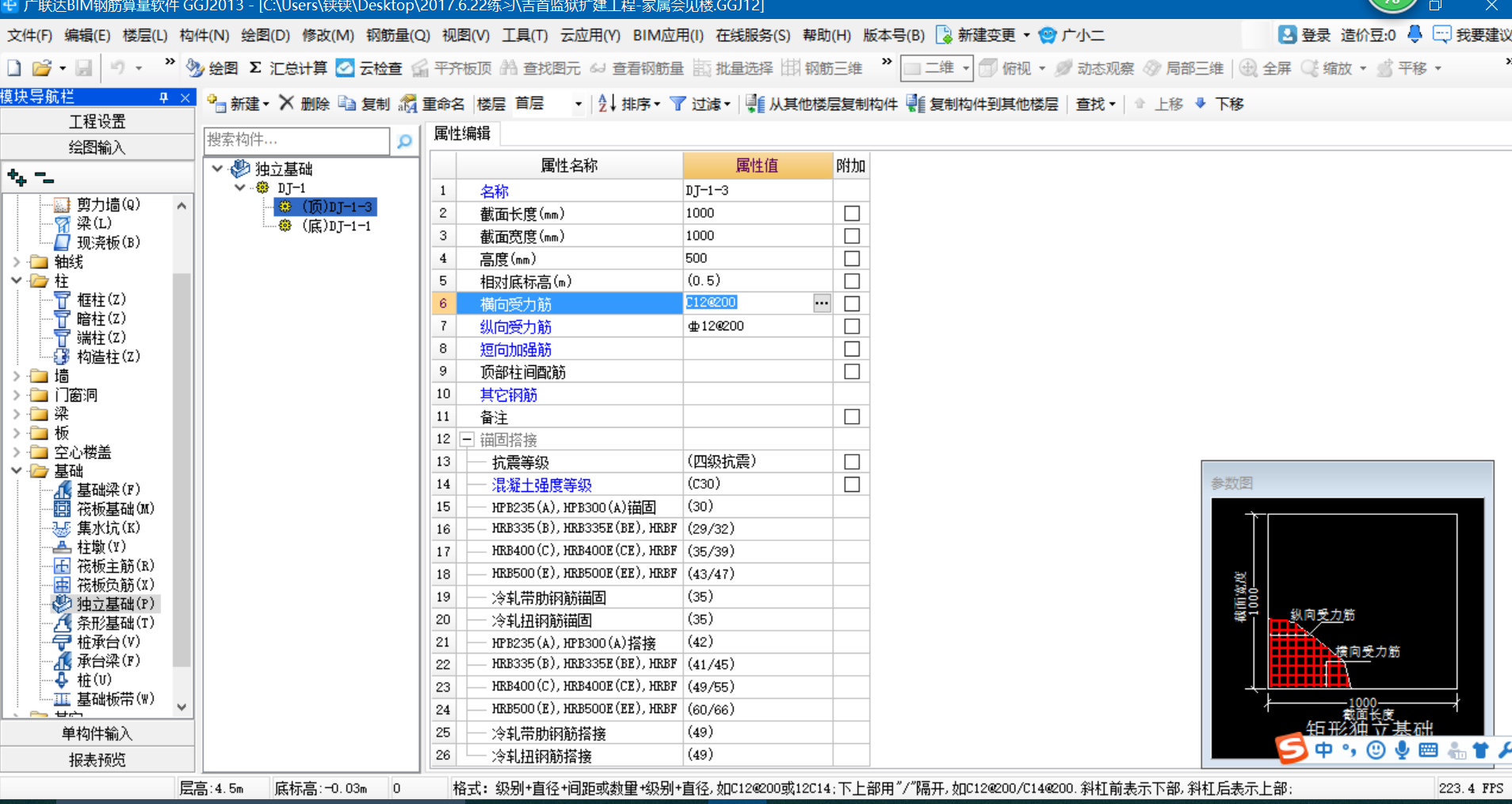This screenshot has height=804, width=1512.
Task: Expand the 墙 folder in navigation tree
Action: [x=17, y=375]
